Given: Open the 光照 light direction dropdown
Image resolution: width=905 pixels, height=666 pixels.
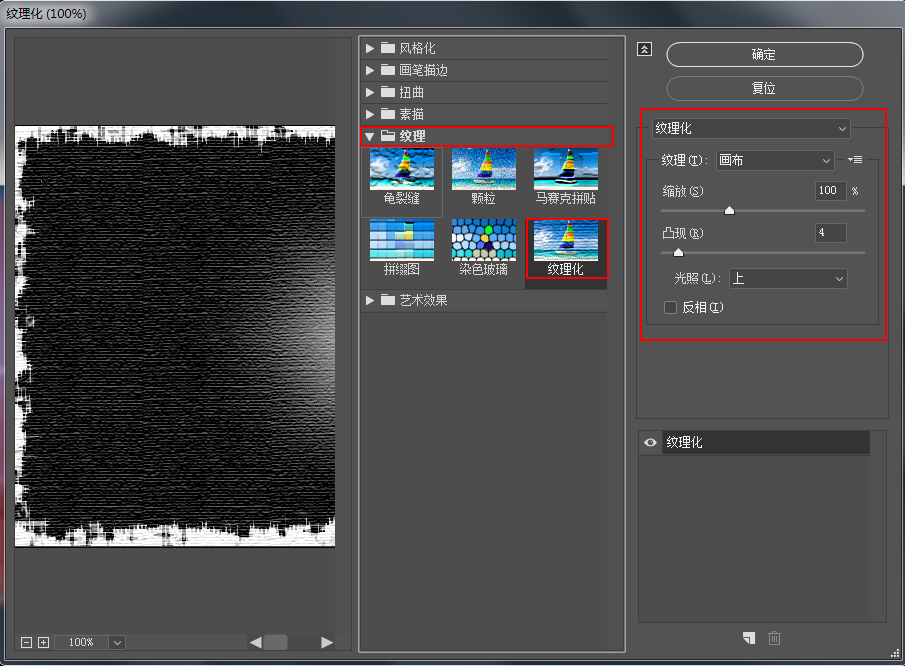Looking at the screenshot, I should (787, 278).
